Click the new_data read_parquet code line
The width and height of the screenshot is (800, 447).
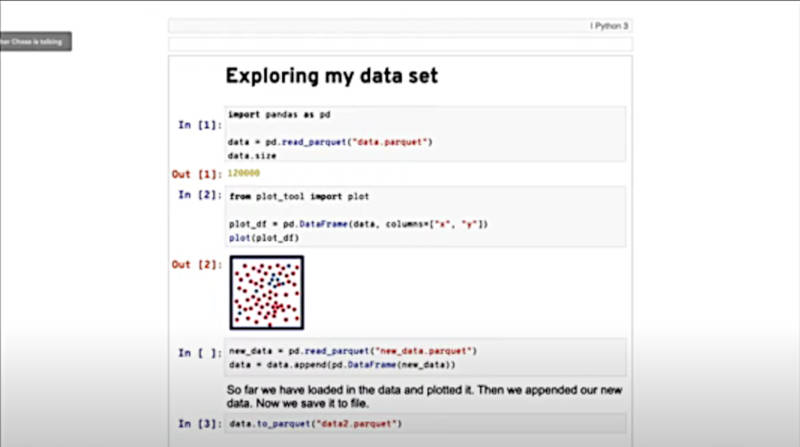[353, 351]
